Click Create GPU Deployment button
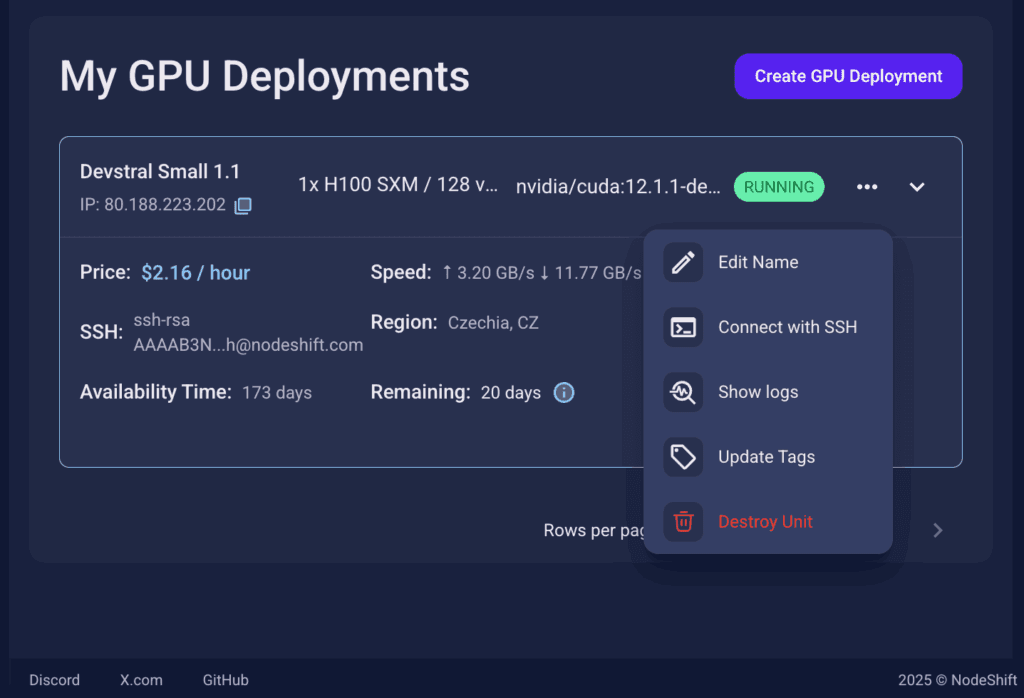The height and width of the screenshot is (698, 1024). (848, 76)
